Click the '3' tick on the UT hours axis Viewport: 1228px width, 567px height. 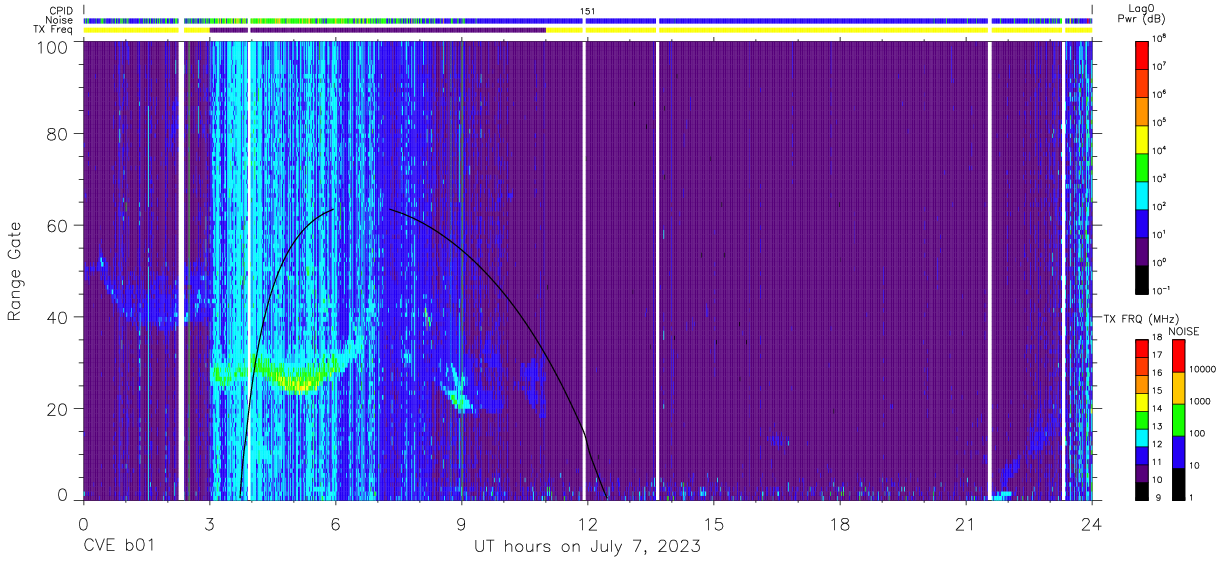coord(209,523)
